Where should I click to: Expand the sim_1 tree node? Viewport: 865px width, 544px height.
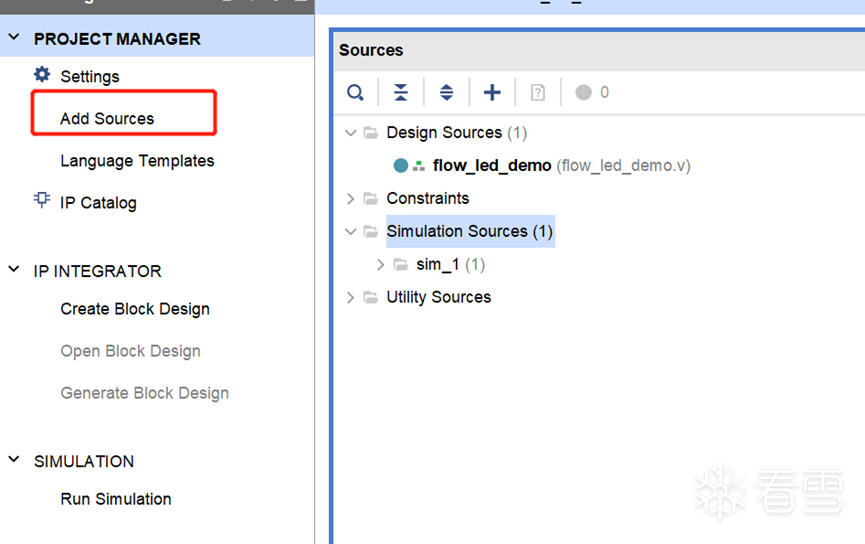(380, 265)
